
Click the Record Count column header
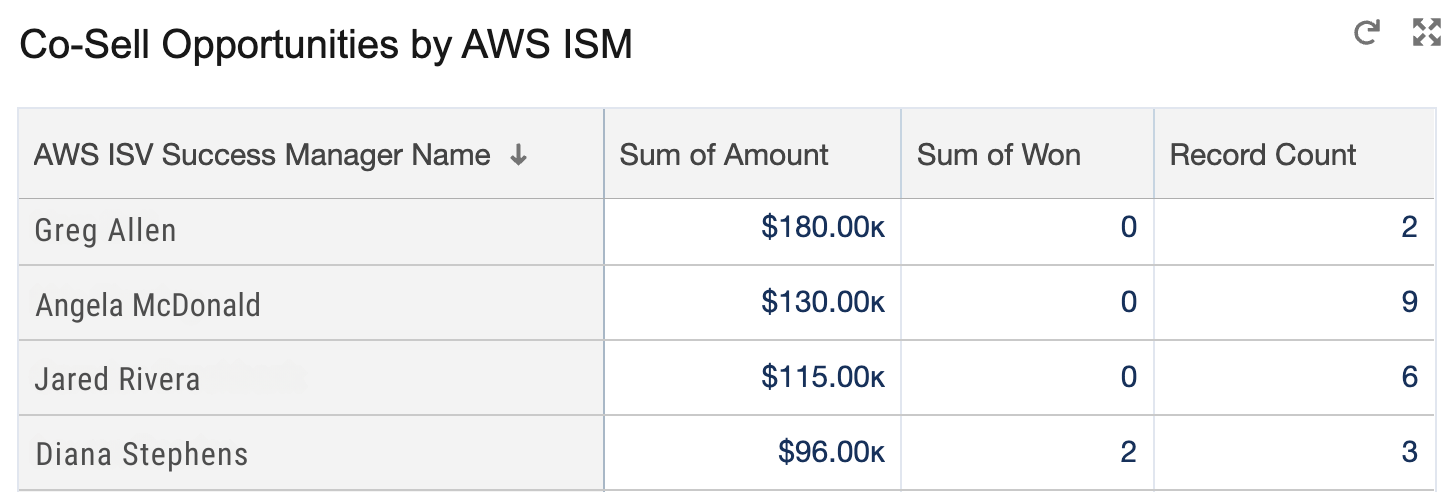[x=1263, y=155]
